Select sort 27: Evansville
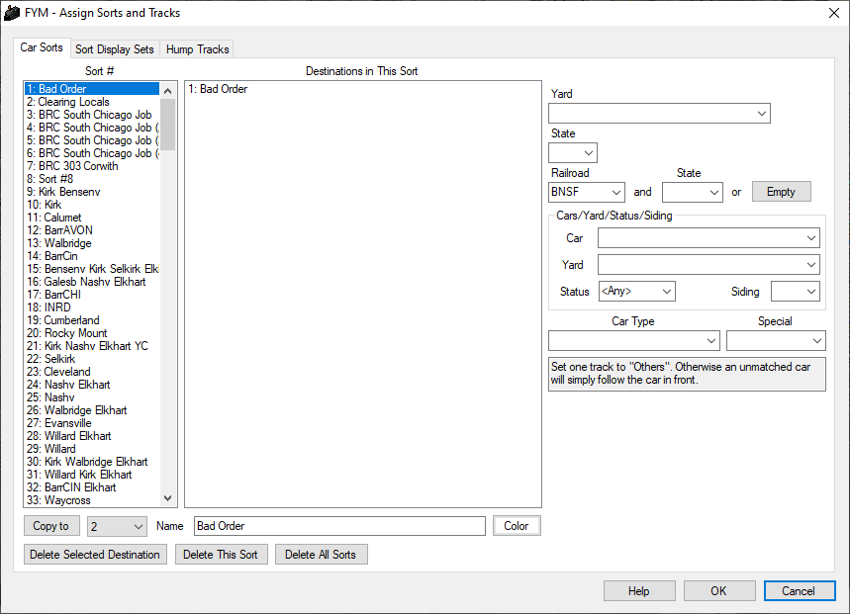The height and width of the screenshot is (614, 850). point(92,423)
